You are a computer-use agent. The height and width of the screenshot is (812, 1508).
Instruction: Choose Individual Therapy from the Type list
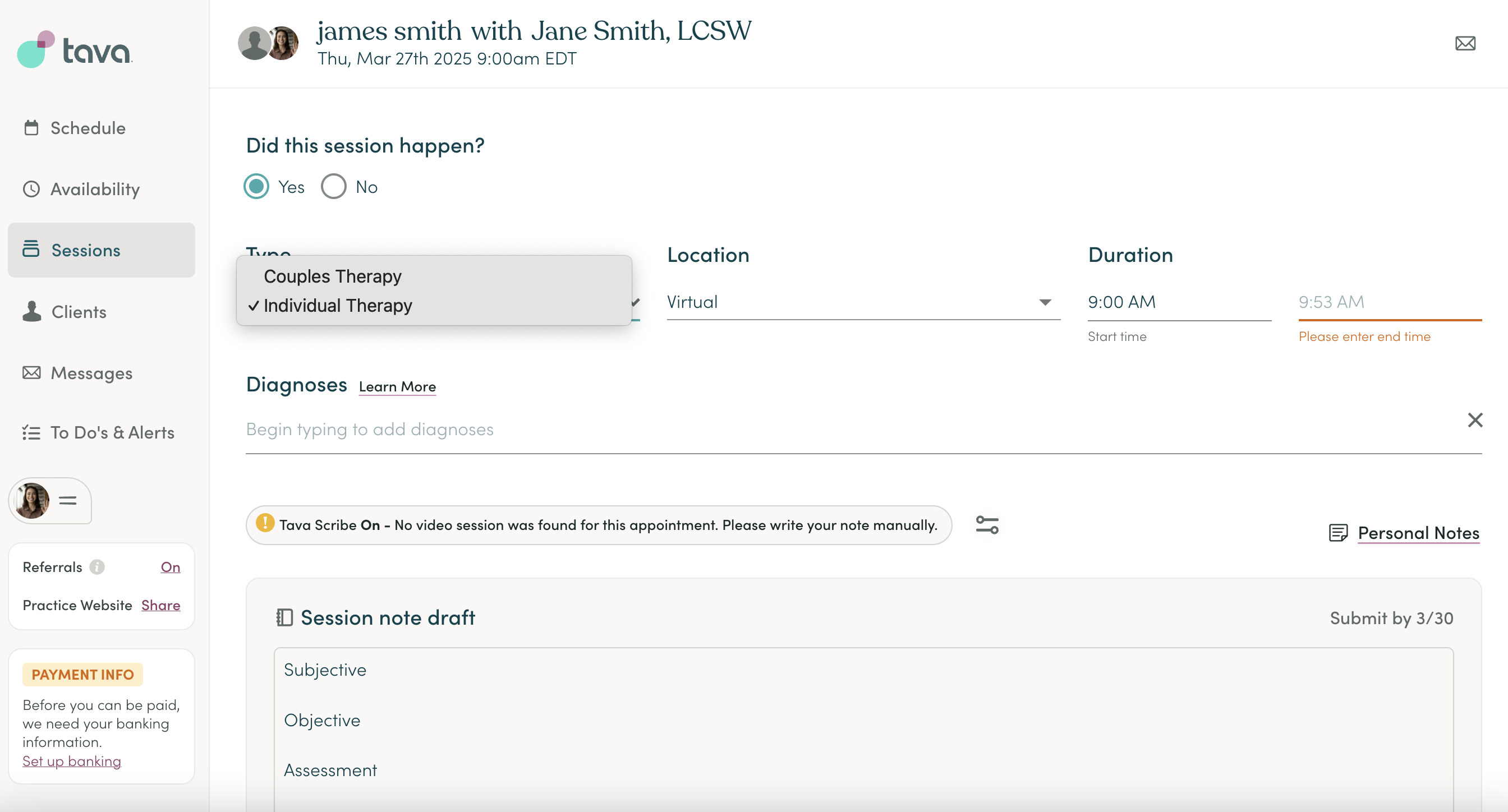pyautogui.click(x=434, y=306)
